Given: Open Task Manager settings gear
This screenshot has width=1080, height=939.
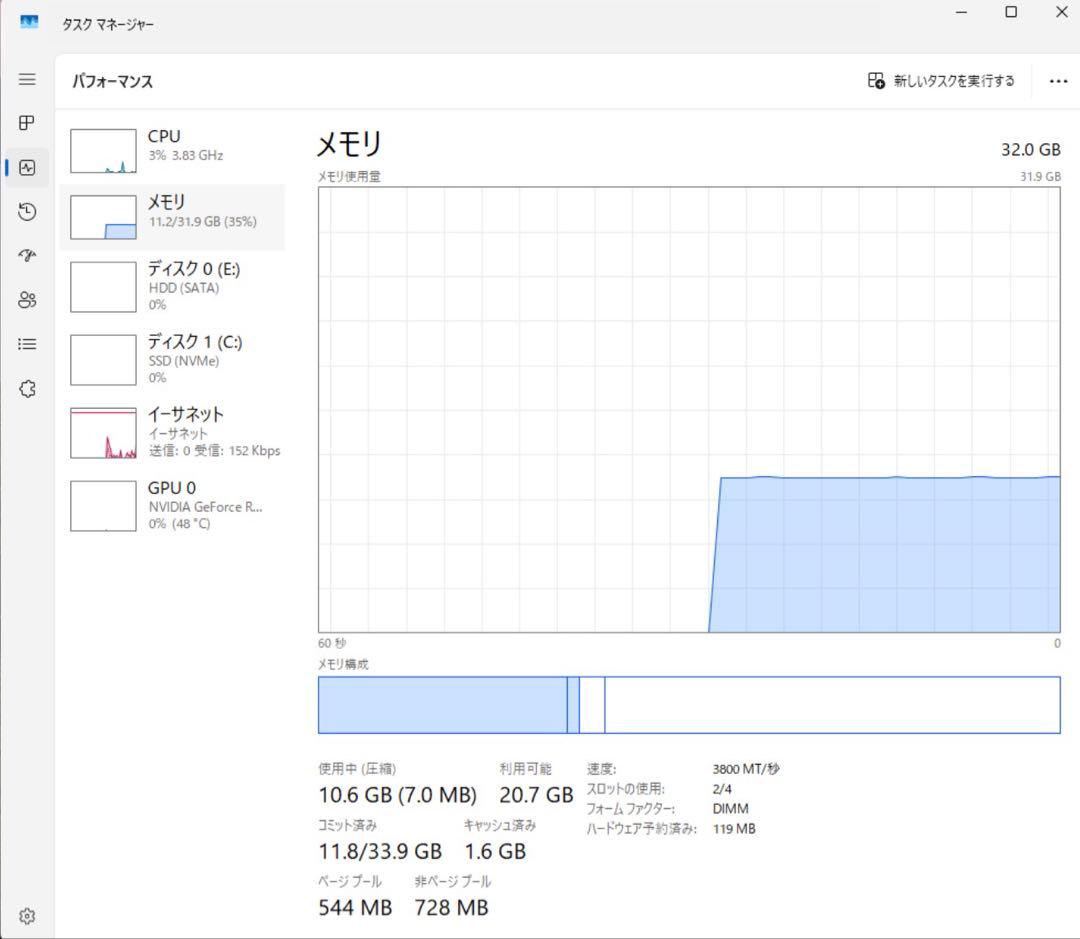Looking at the screenshot, I should point(27,916).
